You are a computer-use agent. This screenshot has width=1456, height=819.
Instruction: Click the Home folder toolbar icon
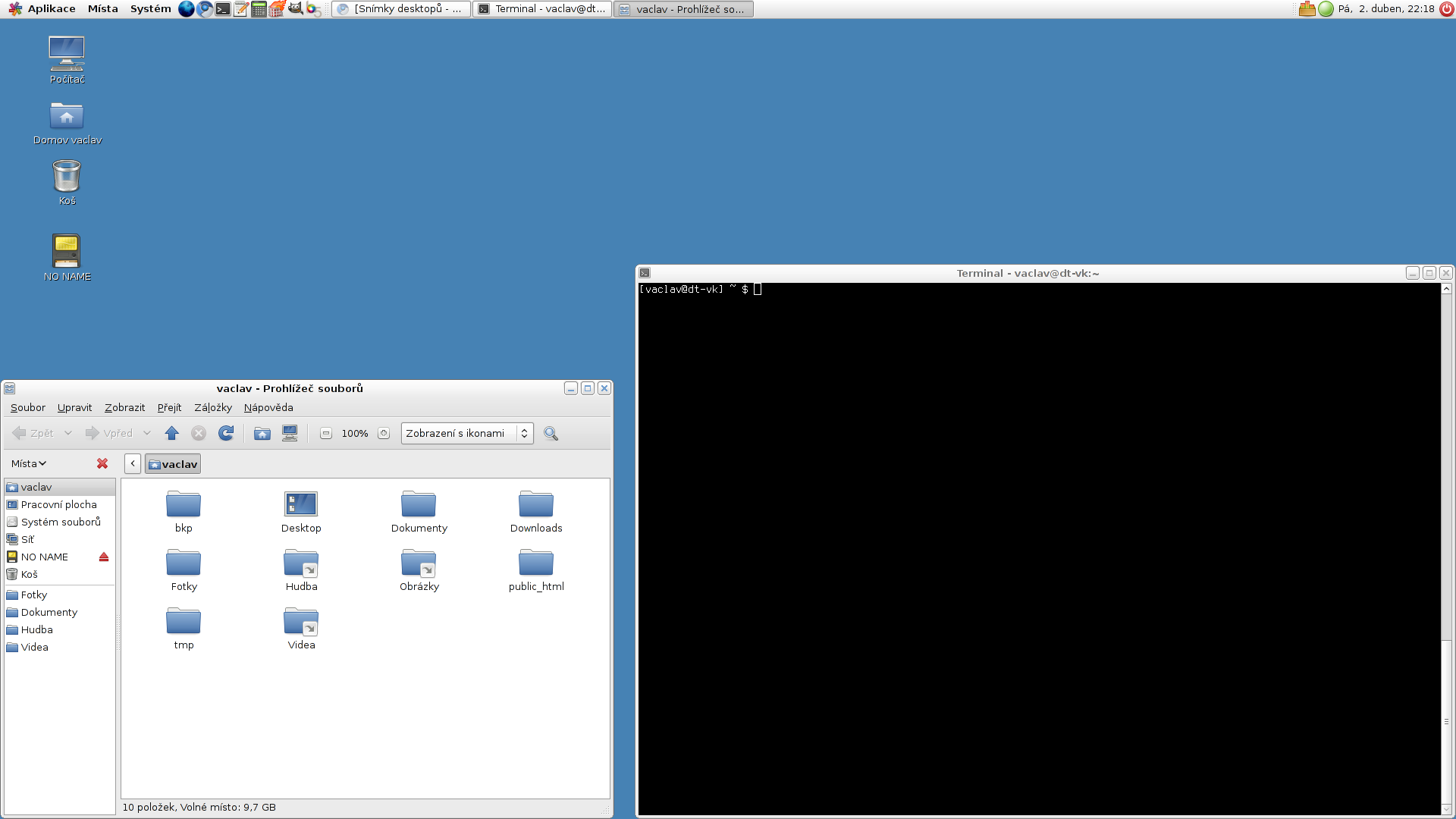262,433
